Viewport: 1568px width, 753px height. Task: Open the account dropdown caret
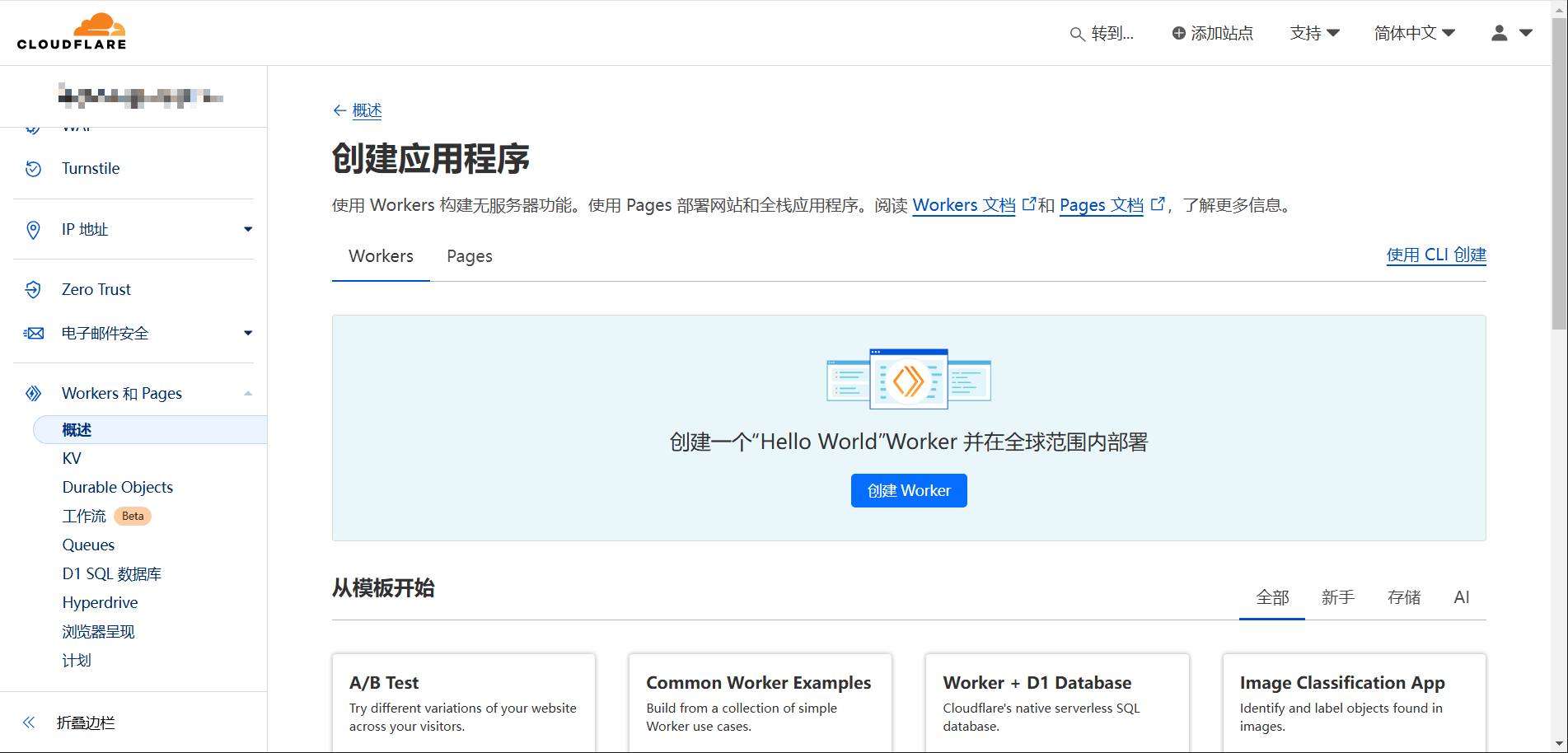pos(1526,33)
